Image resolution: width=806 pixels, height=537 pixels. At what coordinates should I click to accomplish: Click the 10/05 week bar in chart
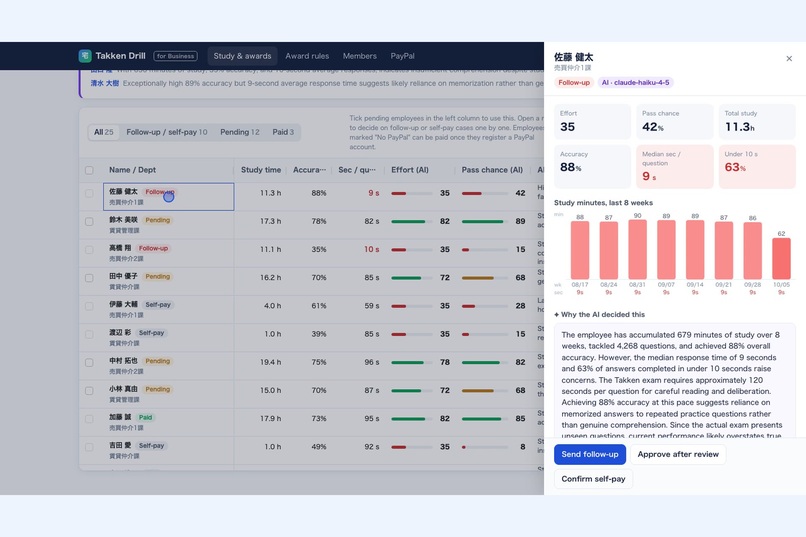pos(781,258)
